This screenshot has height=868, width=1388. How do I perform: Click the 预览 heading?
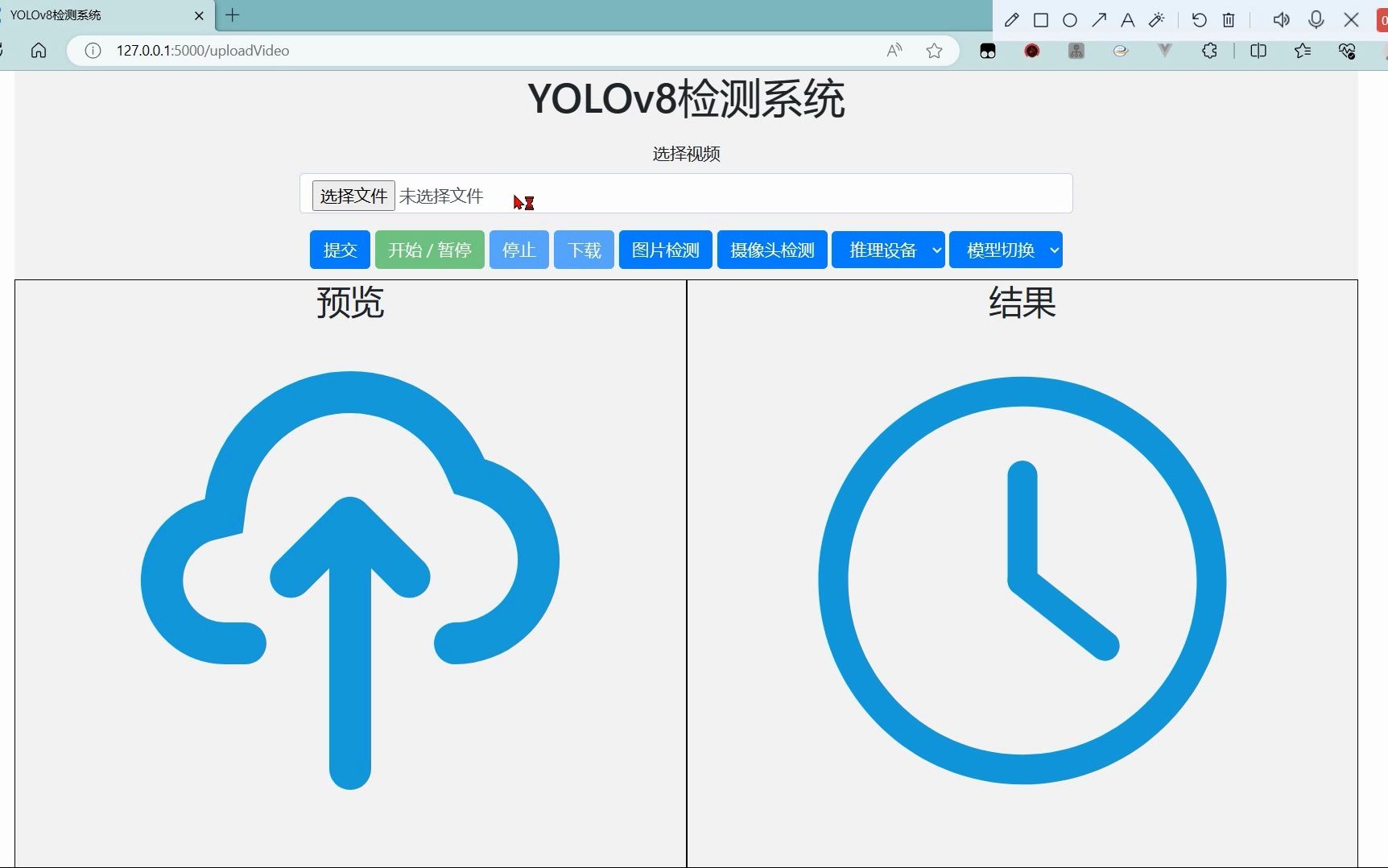(x=350, y=303)
